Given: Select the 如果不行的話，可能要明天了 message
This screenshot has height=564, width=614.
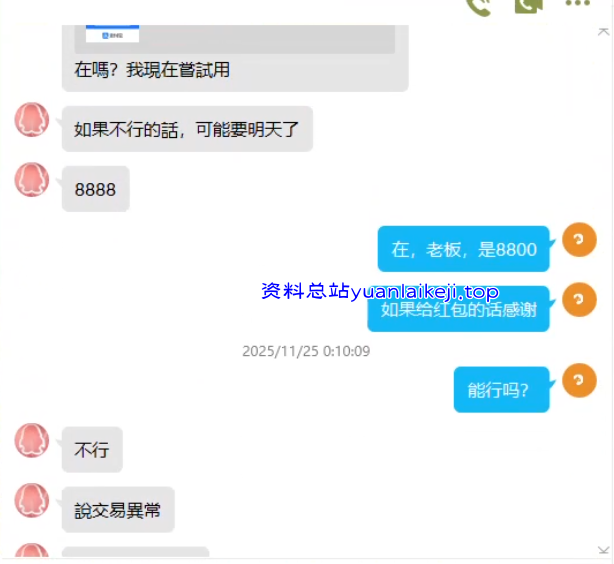Looking at the screenshot, I should coord(187,129).
